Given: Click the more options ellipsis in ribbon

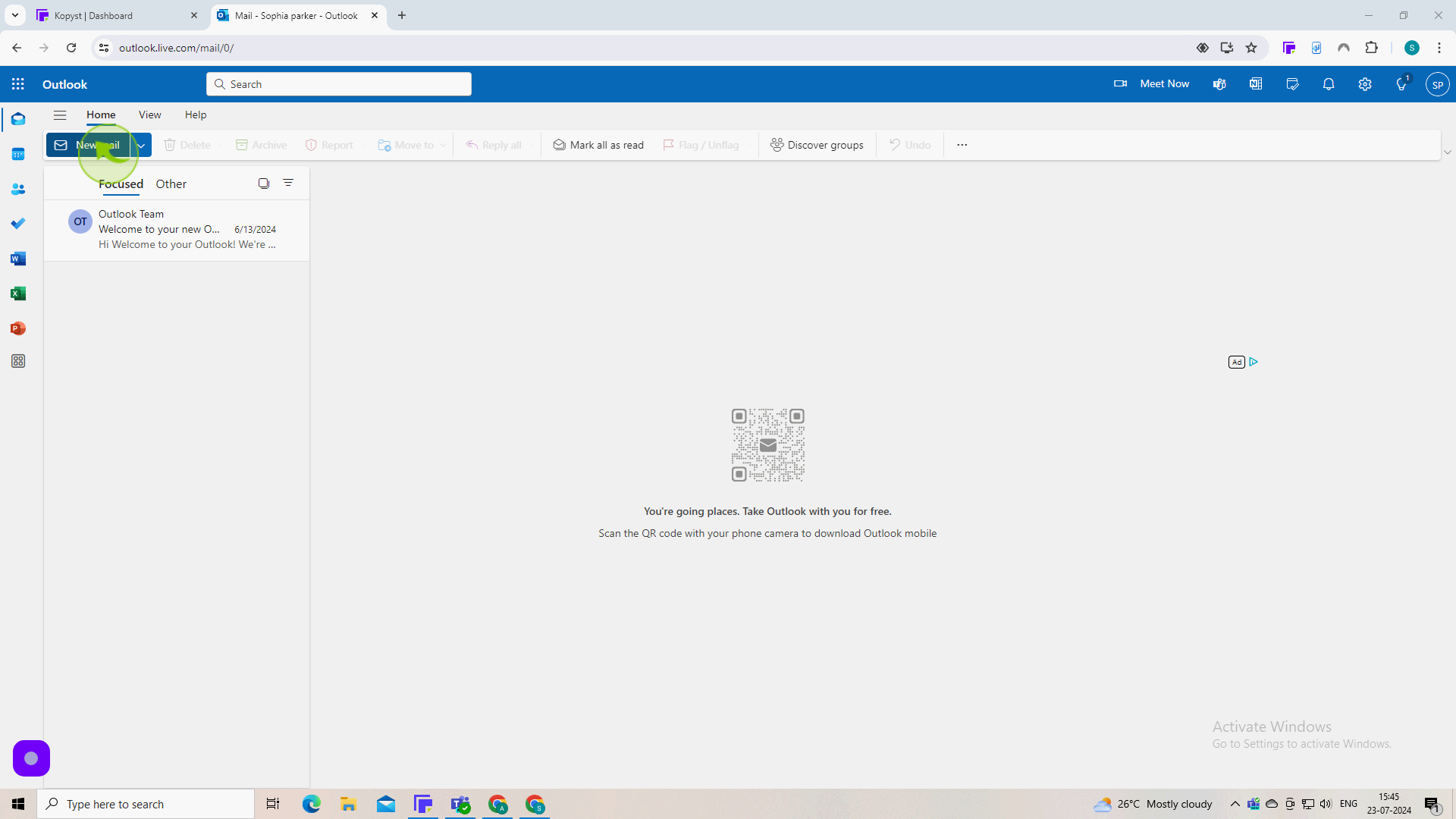Looking at the screenshot, I should click(x=962, y=145).
